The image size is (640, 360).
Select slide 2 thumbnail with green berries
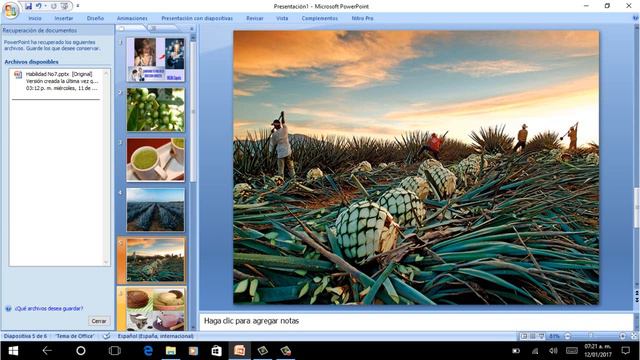pos(156,110)
